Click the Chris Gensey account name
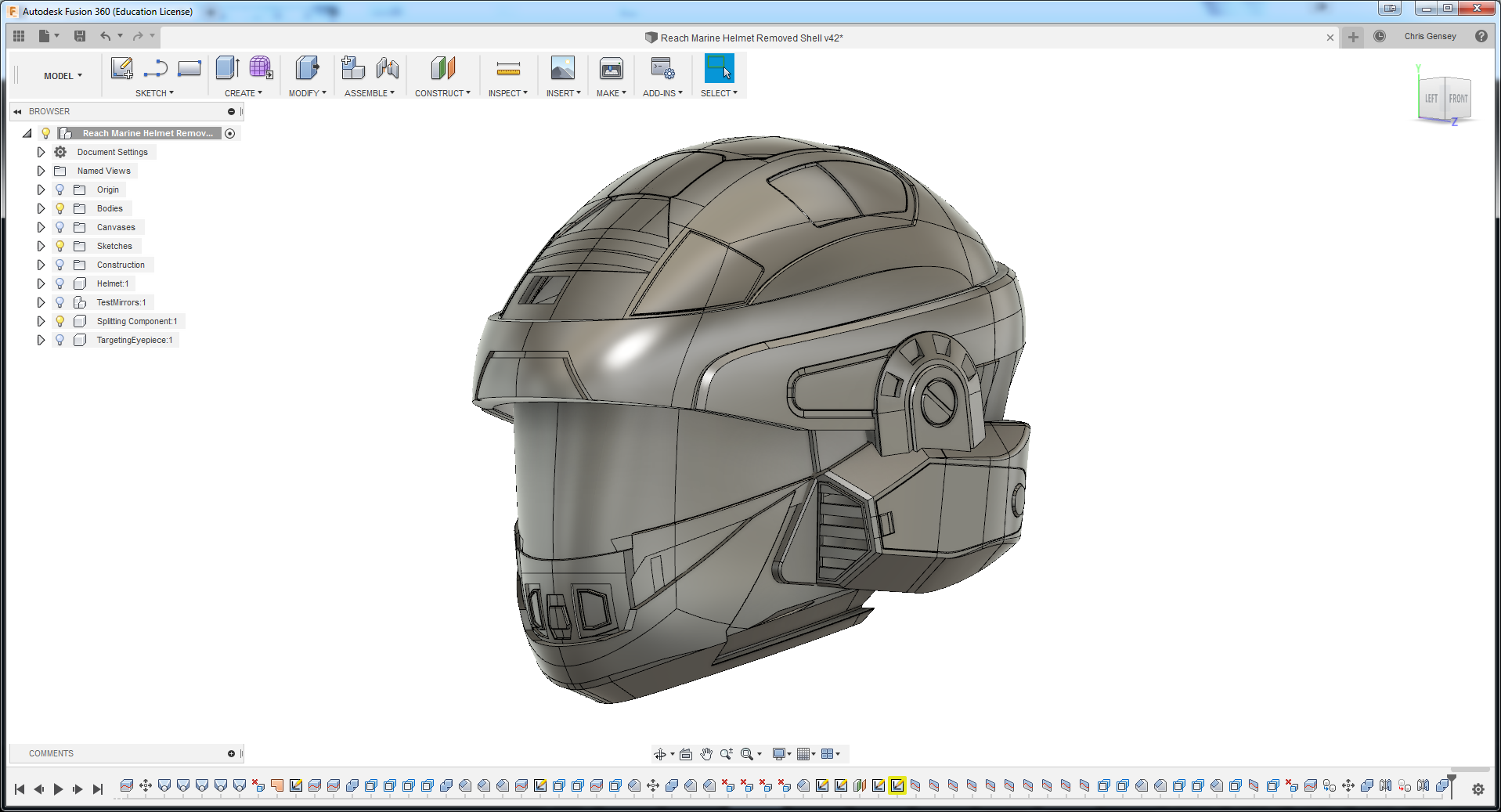 [x=1430, y=36]
